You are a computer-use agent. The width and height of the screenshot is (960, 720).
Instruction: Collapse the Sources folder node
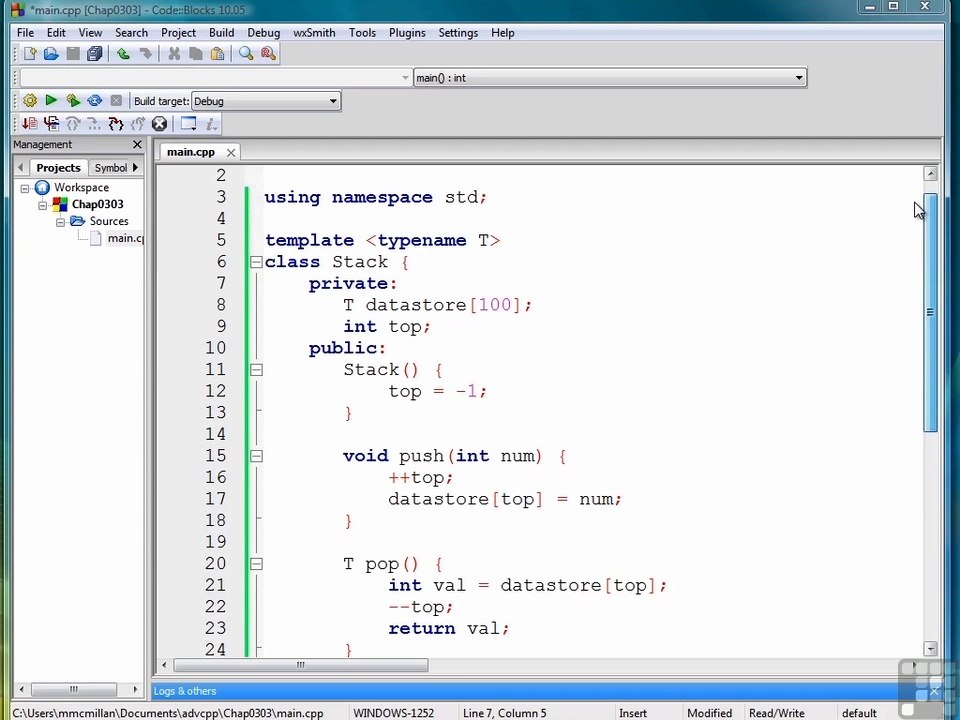tap(60, 222)
